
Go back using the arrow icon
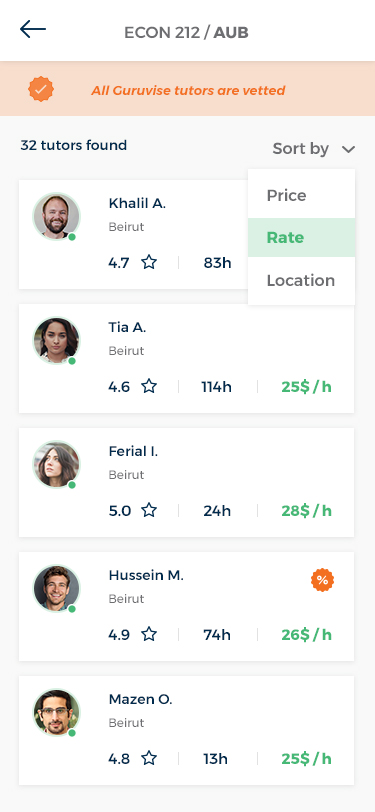click(x=33, y=30)
